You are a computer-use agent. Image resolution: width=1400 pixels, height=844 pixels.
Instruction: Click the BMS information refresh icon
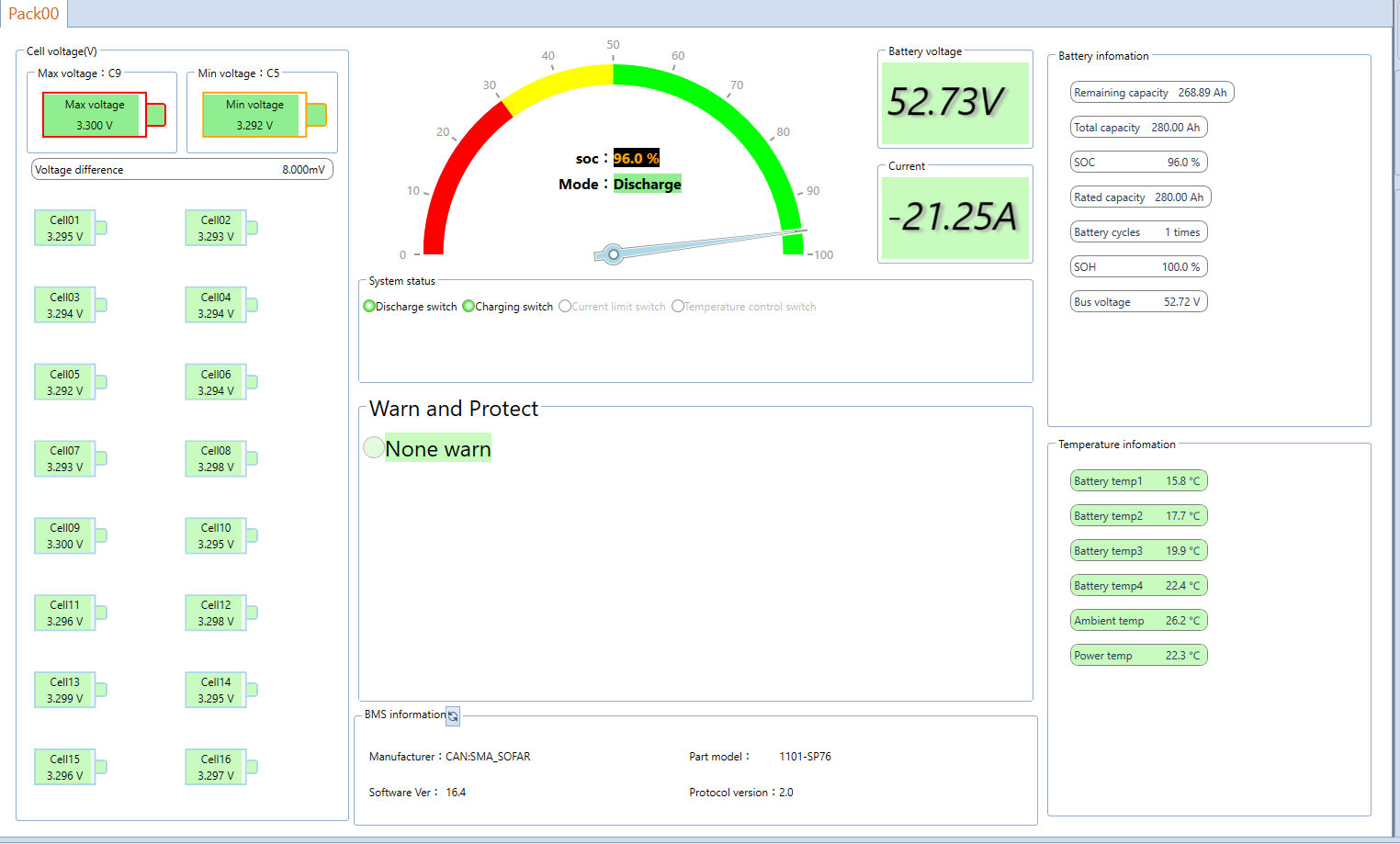coord(453,716)
